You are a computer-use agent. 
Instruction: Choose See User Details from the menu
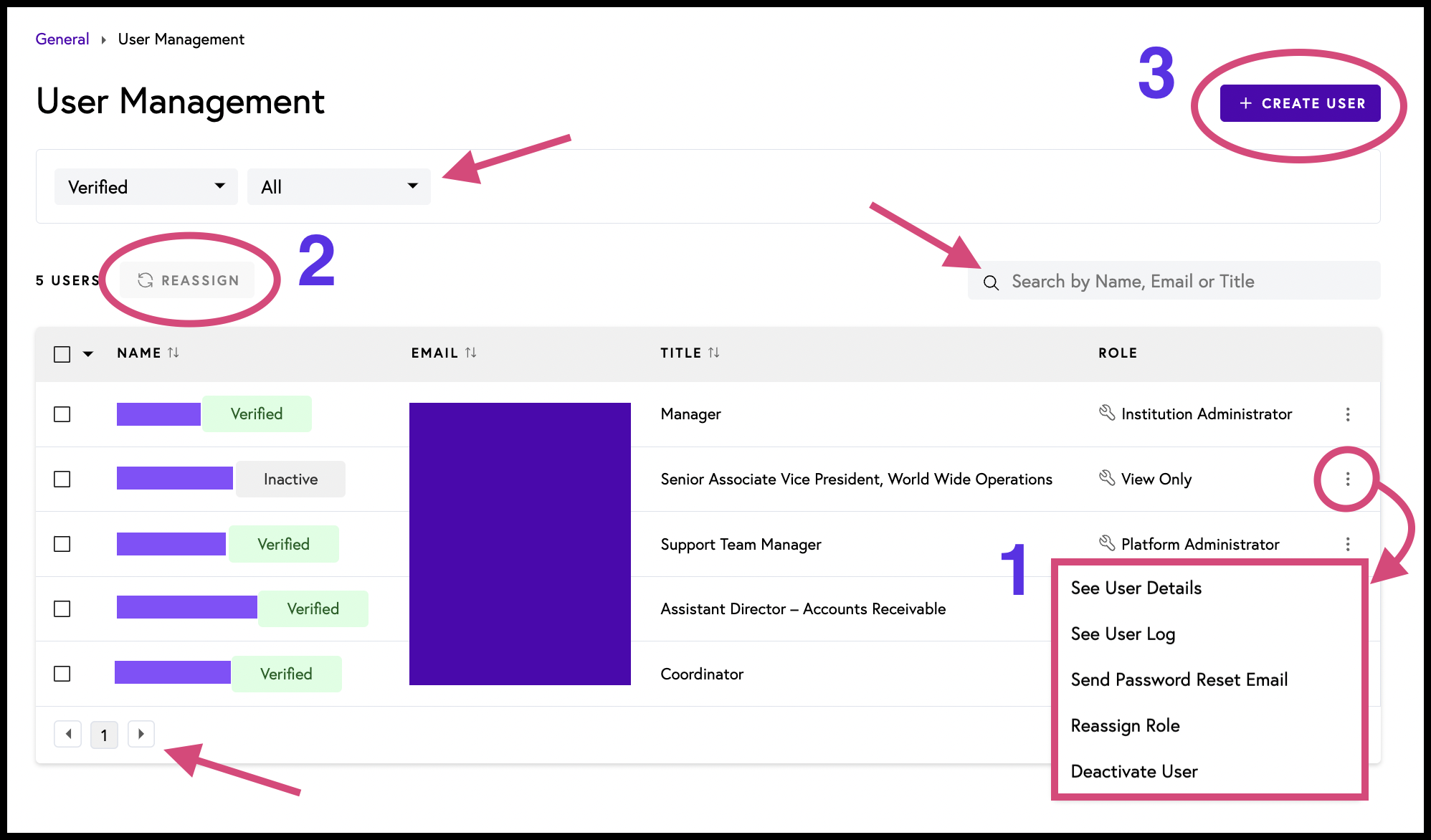tap(1136, 588)
